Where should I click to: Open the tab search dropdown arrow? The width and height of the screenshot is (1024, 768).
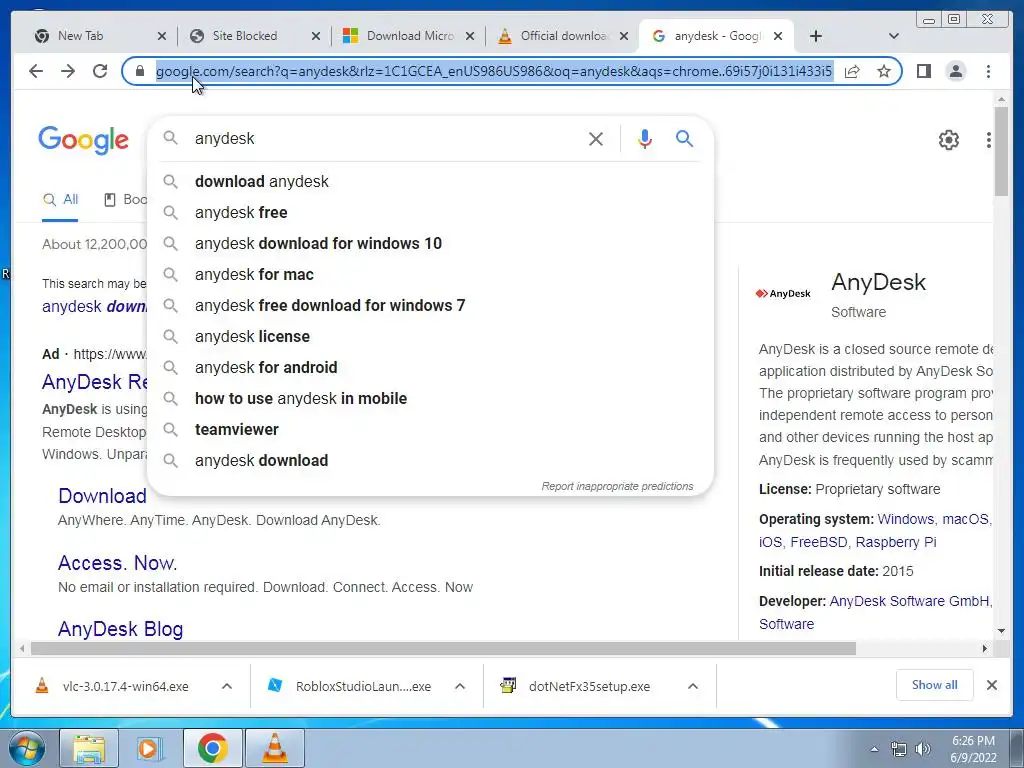coord(894,36)
